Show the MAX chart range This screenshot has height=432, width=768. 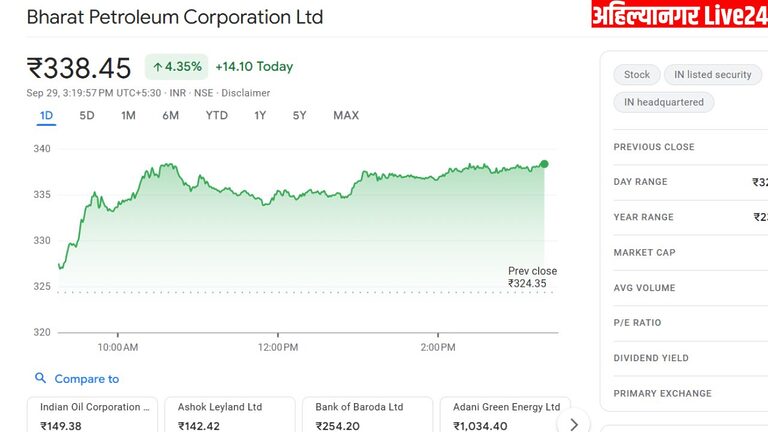[346, 115]
